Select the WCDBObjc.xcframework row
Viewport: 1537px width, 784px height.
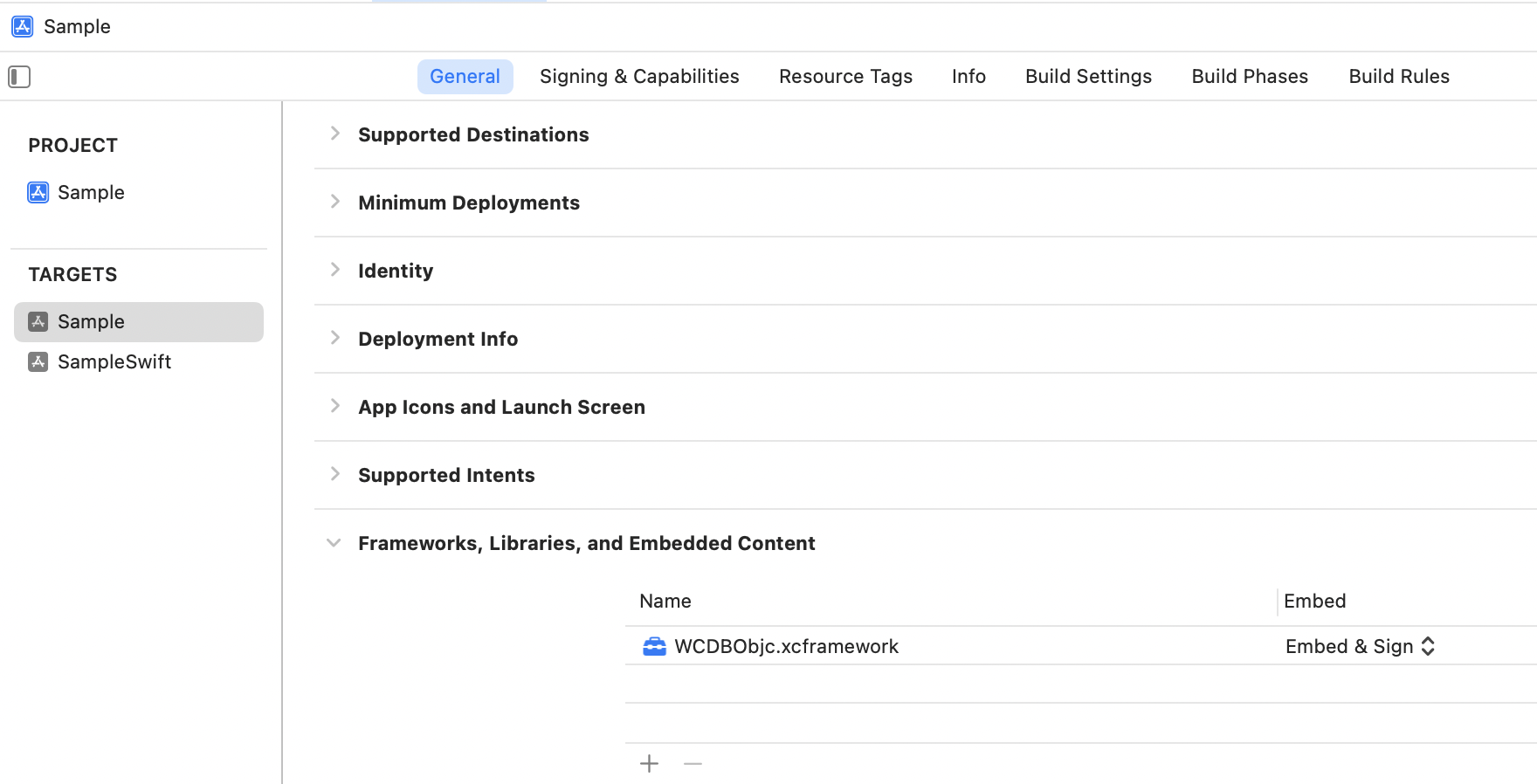click(x=1081, y=646)
